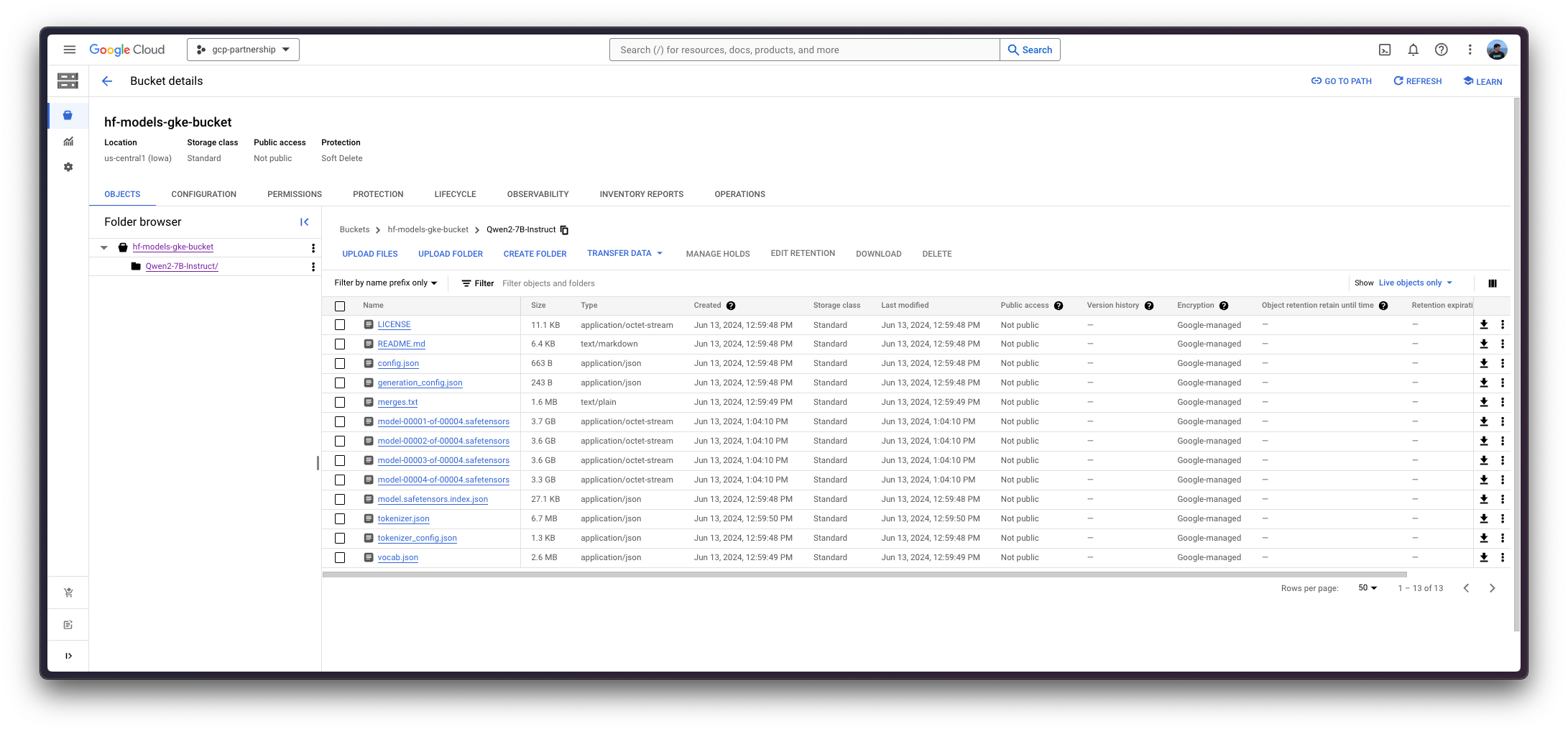
Task: Download the merges.txt file
Action: tap(1484, 403)
